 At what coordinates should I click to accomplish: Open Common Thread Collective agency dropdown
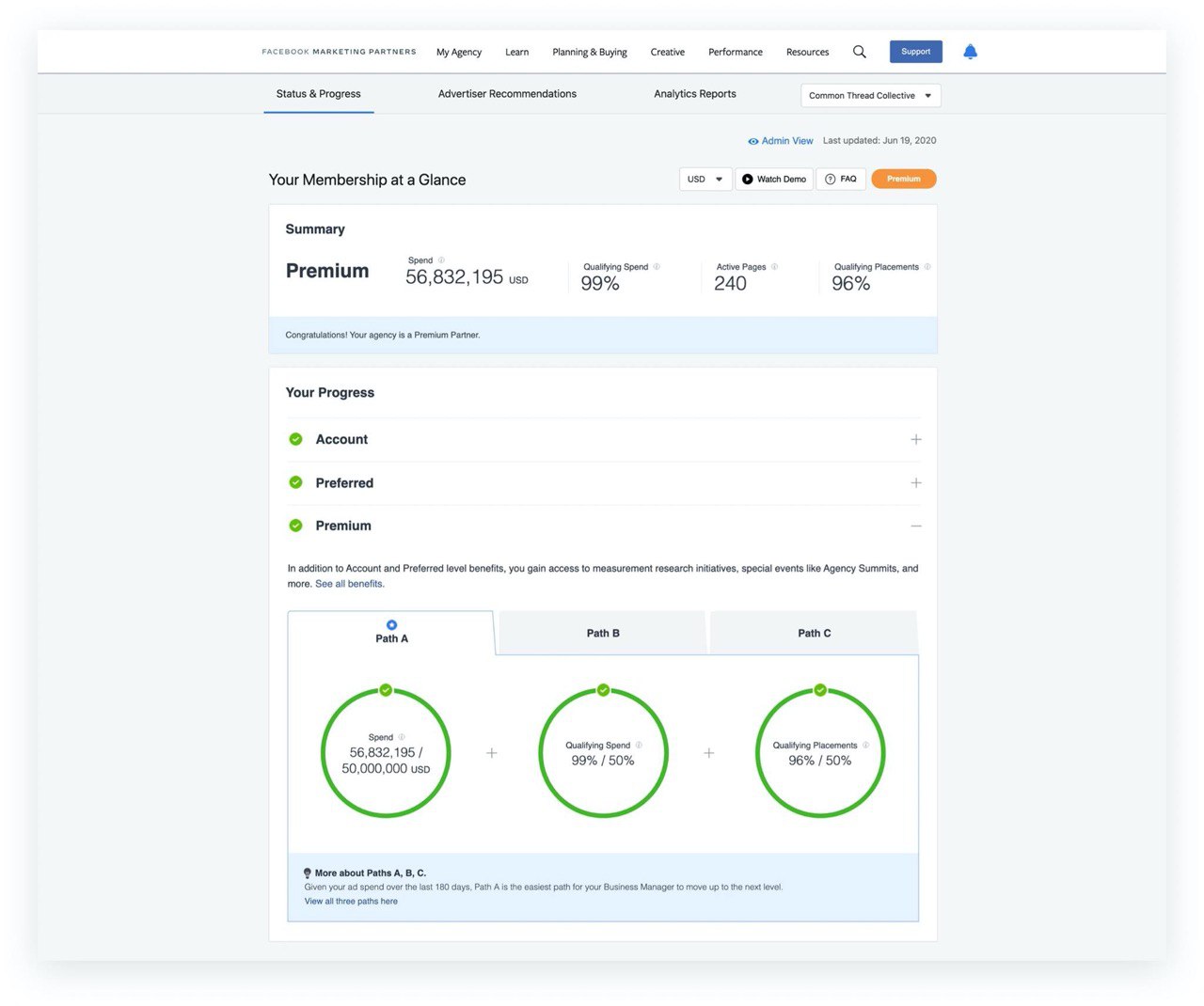pos(871,96)
